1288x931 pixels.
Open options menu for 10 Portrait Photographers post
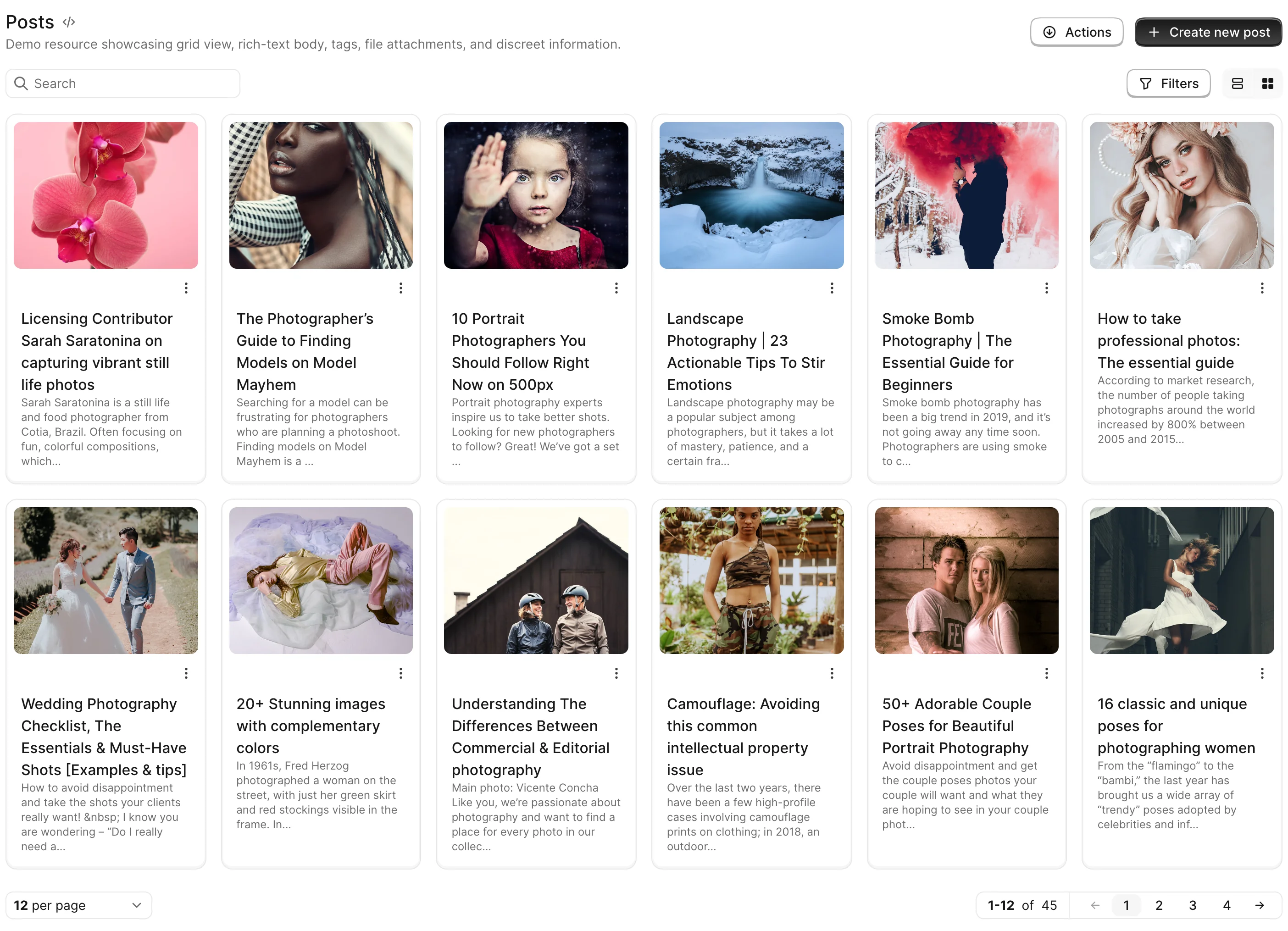(616, 288)
